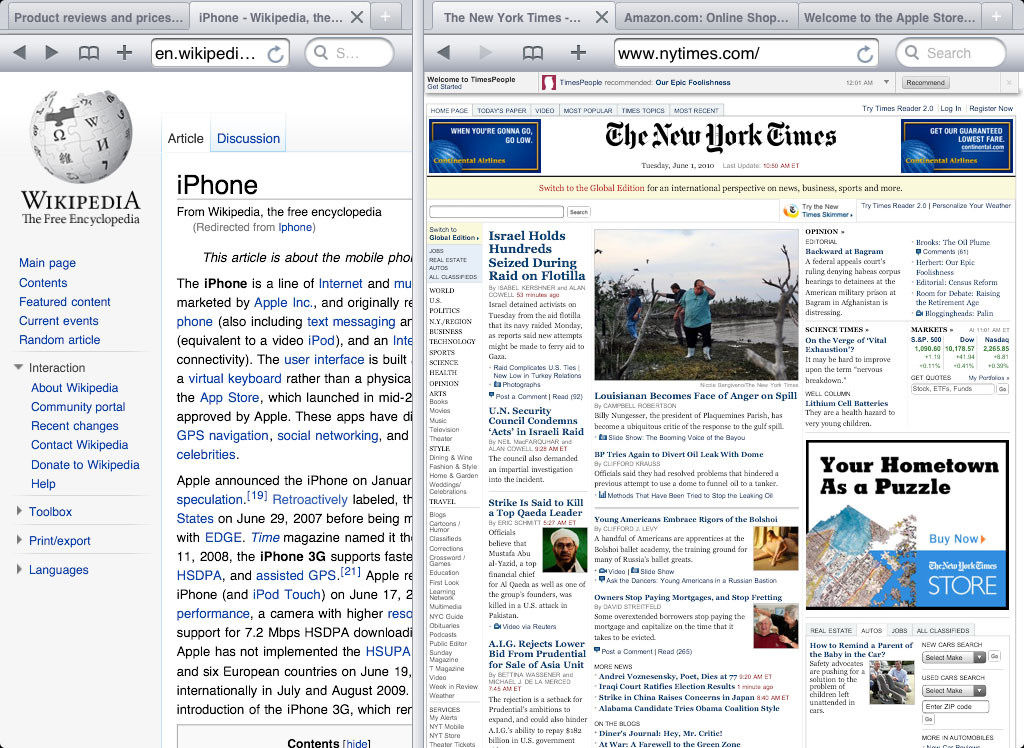Click NYTimes Search button

click(x=578, y=212)
